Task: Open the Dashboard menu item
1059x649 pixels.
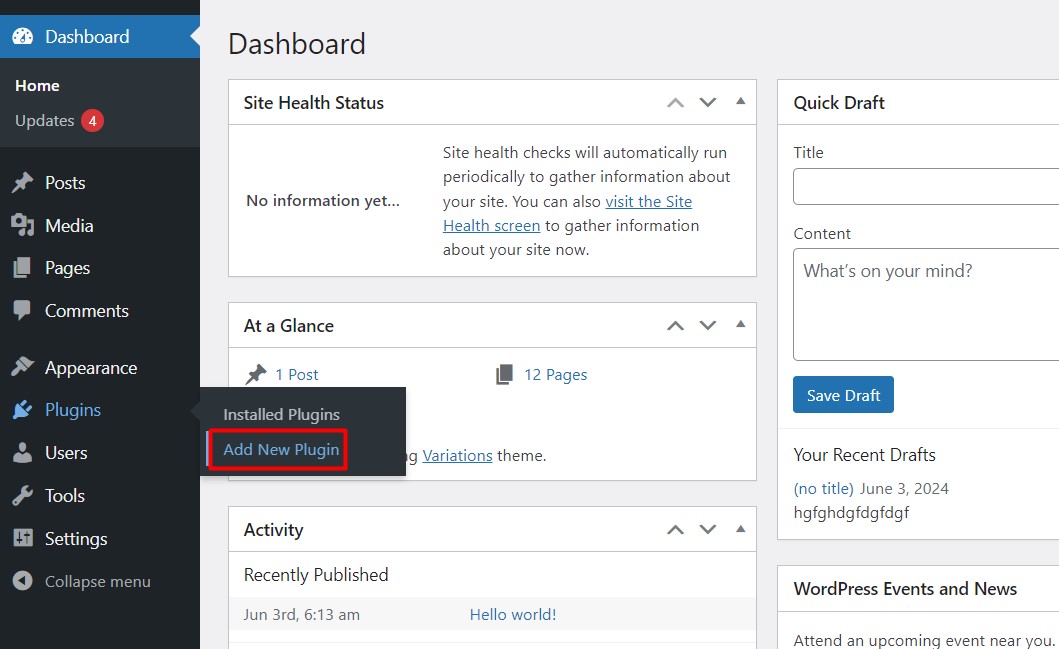Action: pos(100,36)
